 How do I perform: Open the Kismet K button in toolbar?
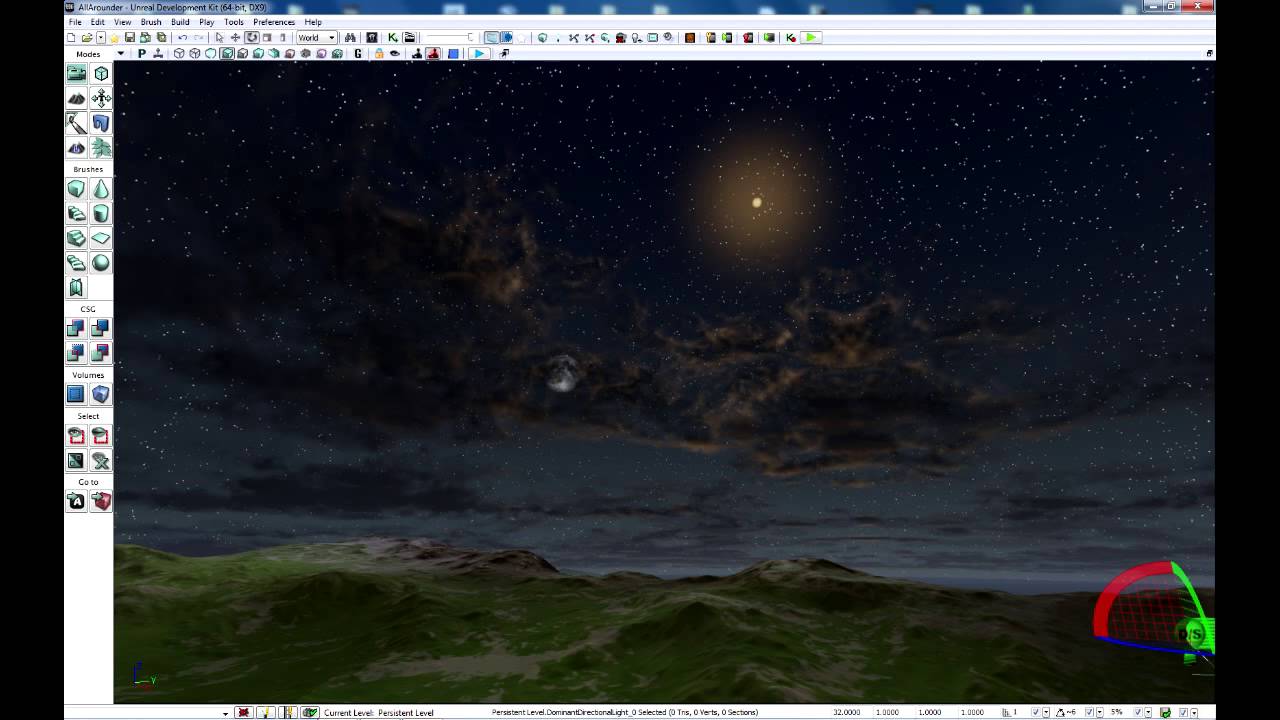click(x=392, y=38)
